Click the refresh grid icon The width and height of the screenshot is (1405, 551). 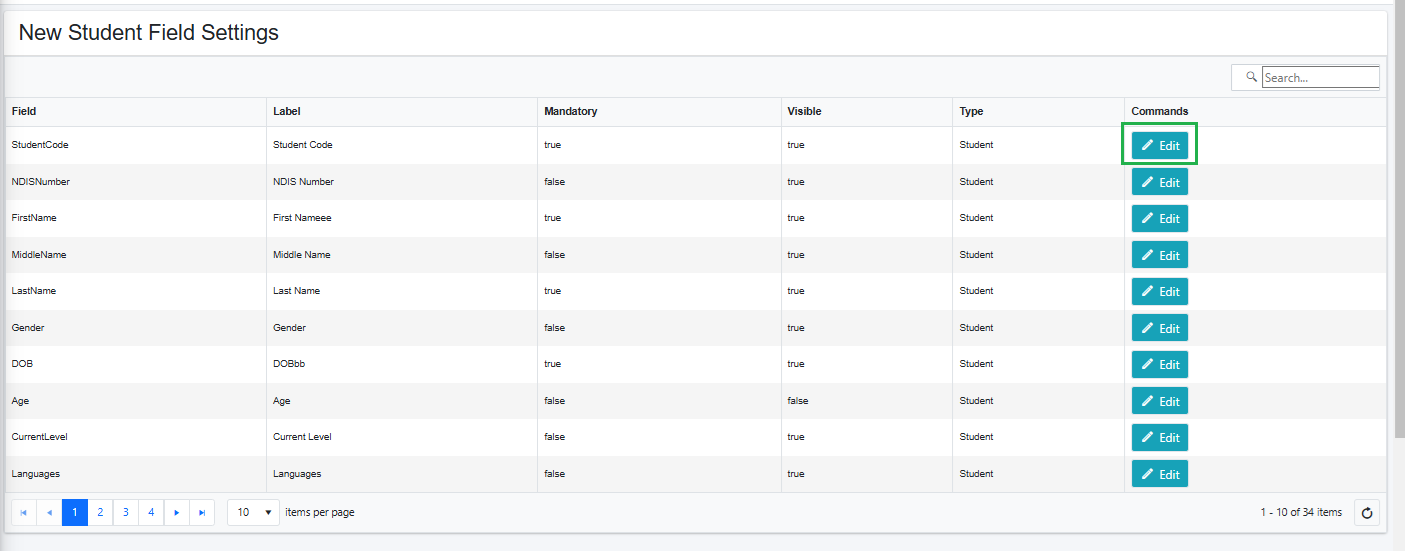1367,513
